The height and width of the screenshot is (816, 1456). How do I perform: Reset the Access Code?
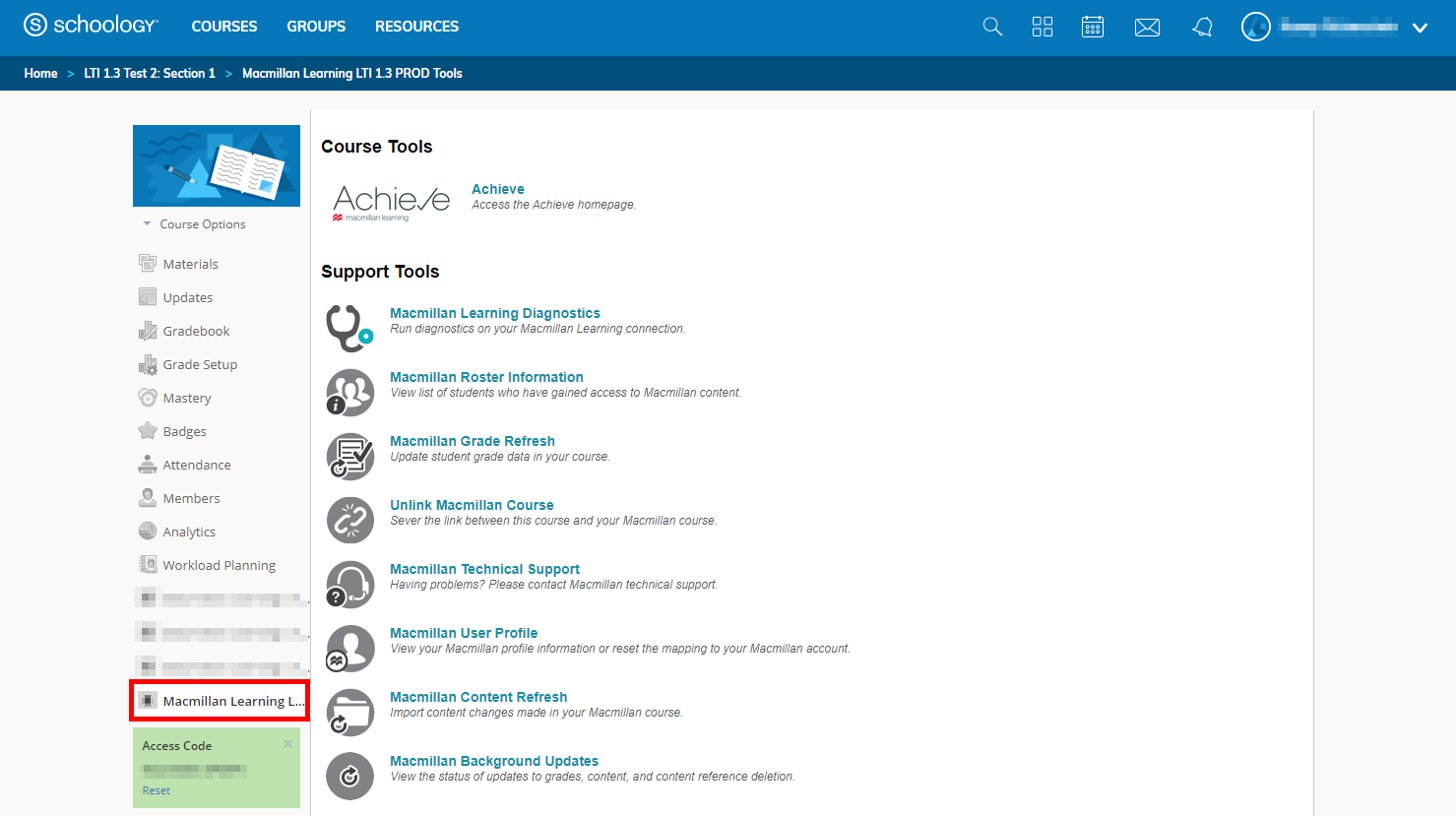tap(156, 789)
